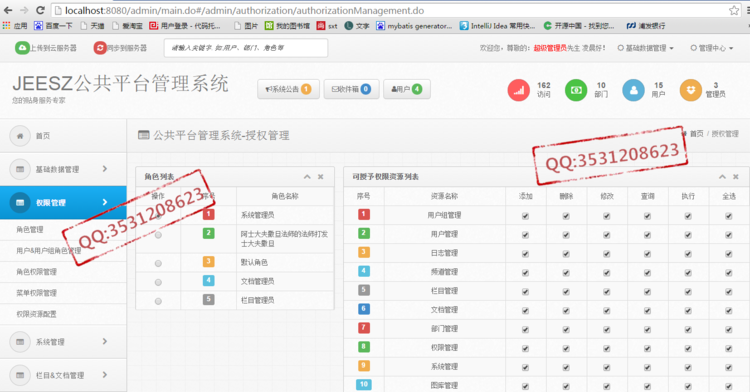Click the keyword search input field
The width and height of the screenshot is (750, 392).
click(x=246, y=48)
